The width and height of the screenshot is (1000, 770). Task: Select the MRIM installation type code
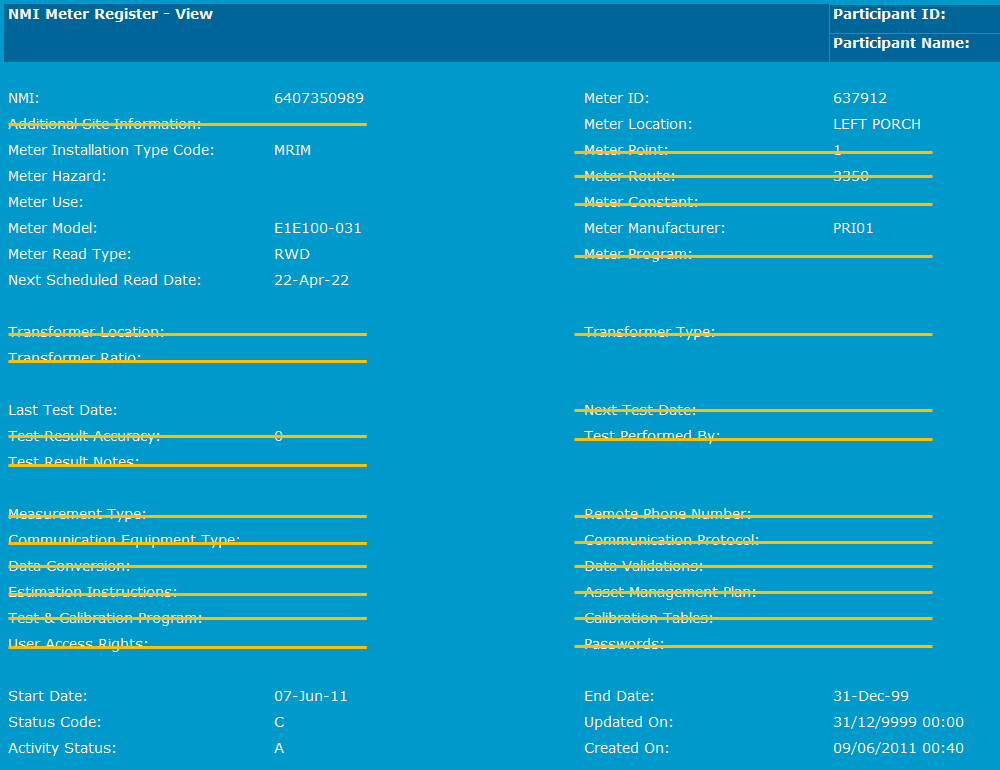pyautogui.click(x=293, y=150)
